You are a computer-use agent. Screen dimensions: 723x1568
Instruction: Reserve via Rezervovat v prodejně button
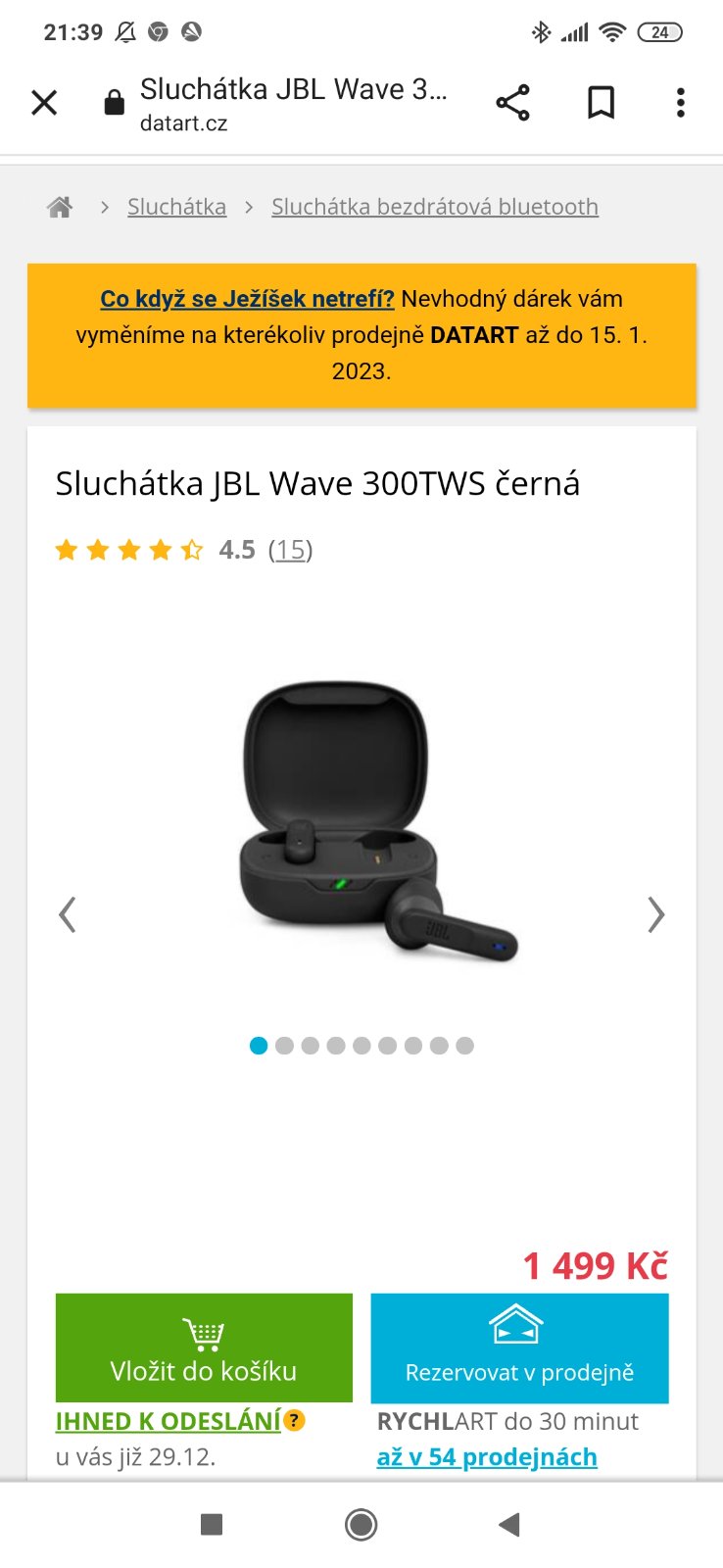click(x=519, y=1347)
